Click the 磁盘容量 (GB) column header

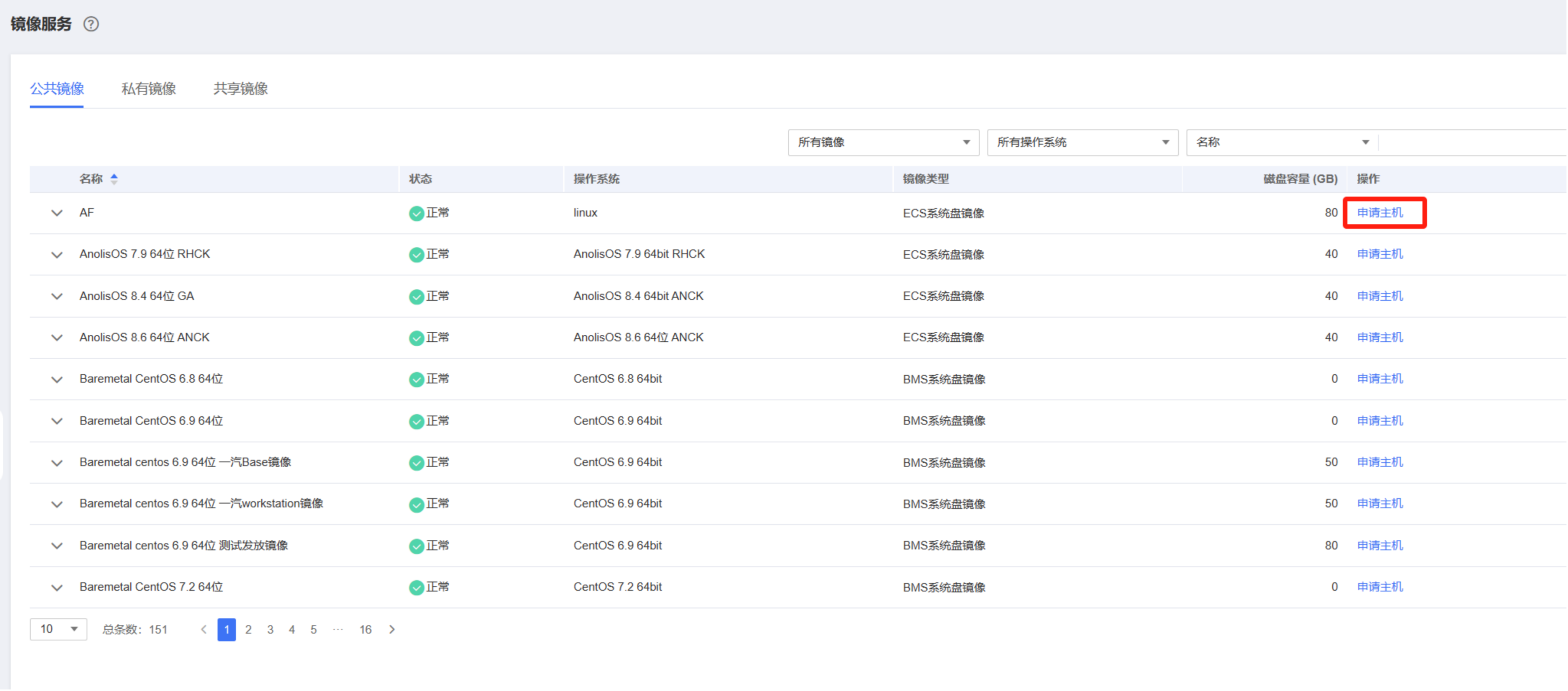pos(1300,179)
